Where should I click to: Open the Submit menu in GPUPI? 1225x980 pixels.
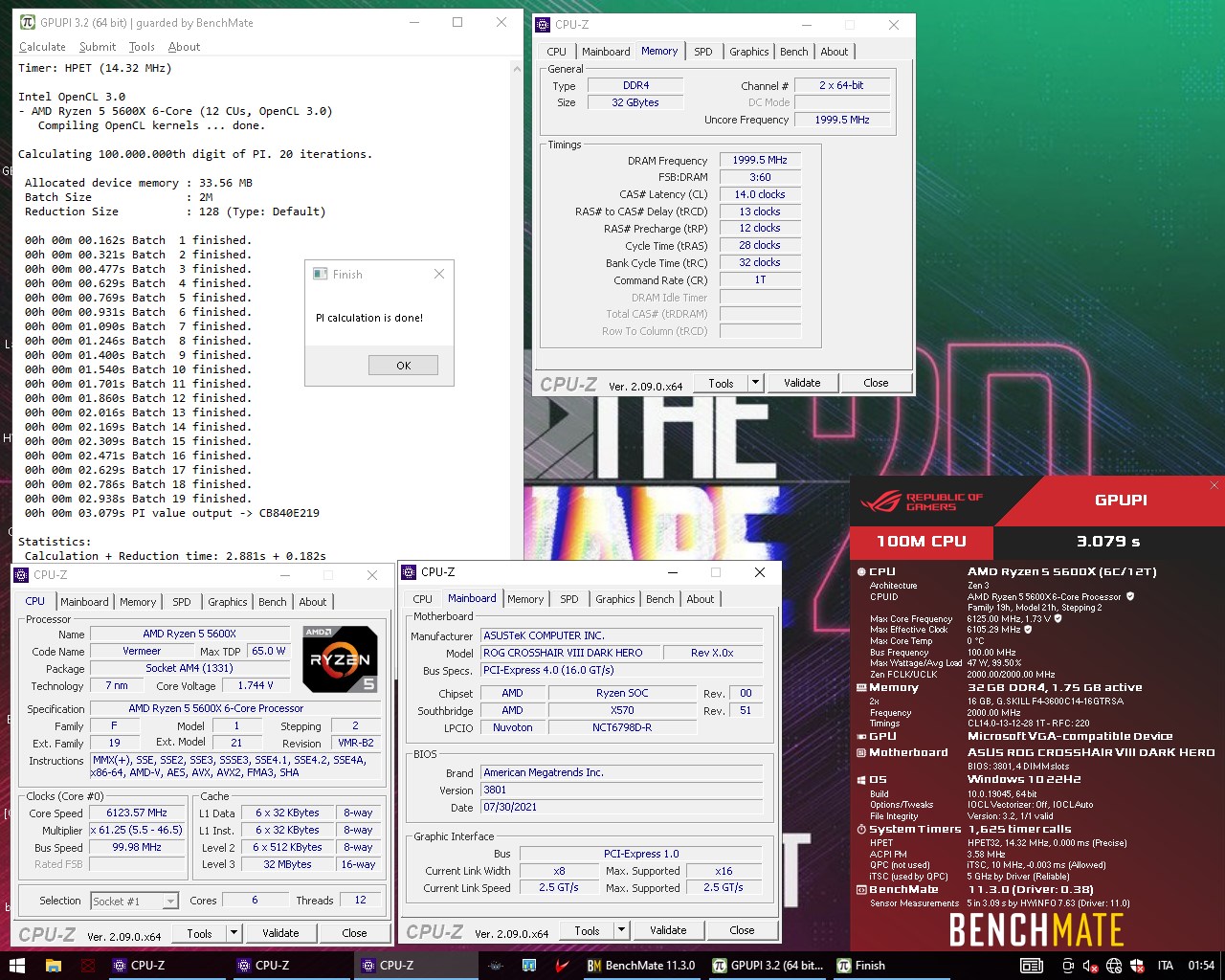tap(98, 46)
